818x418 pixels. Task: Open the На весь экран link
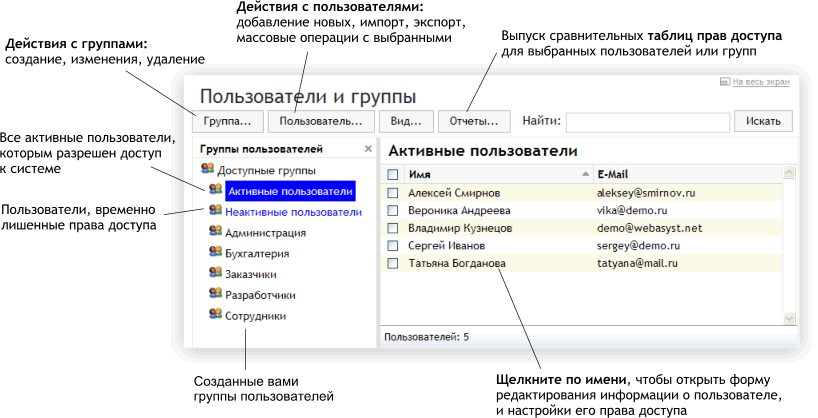pos(761,84)
